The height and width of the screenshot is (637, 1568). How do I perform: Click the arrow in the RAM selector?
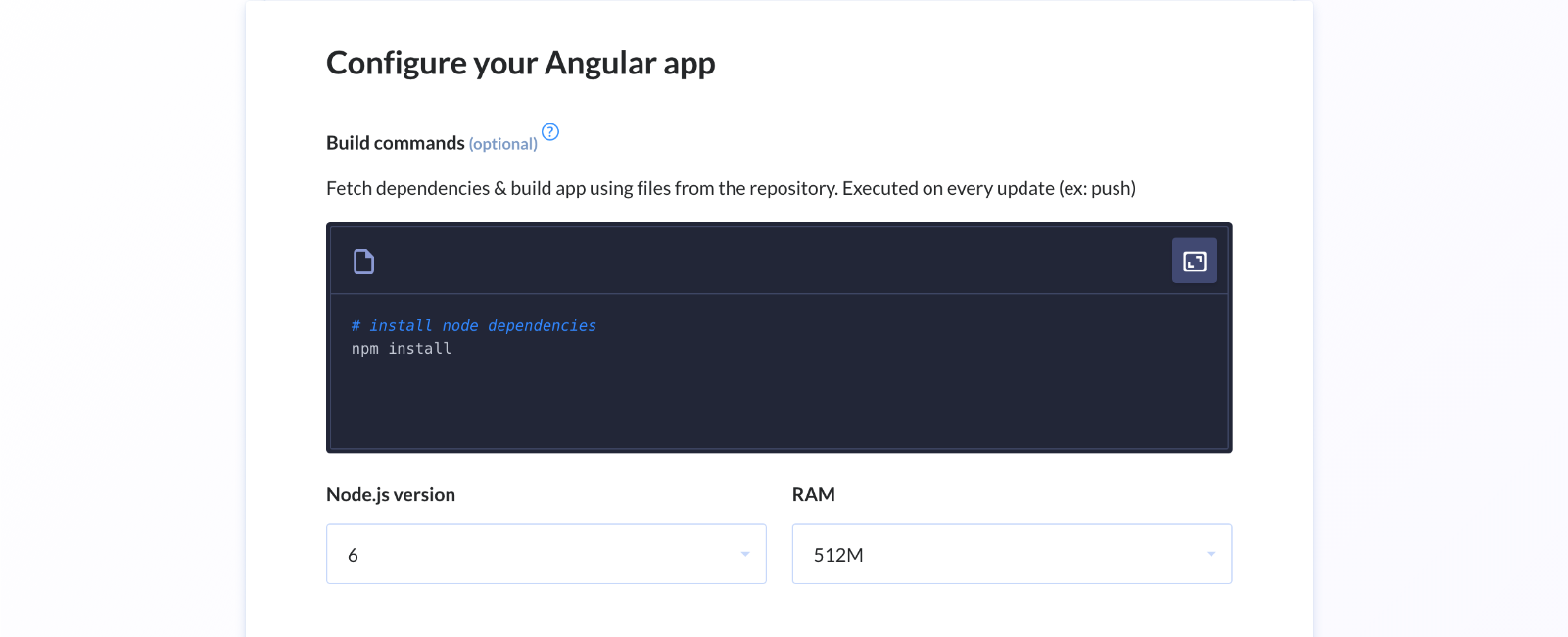[x=1212, y=555]
